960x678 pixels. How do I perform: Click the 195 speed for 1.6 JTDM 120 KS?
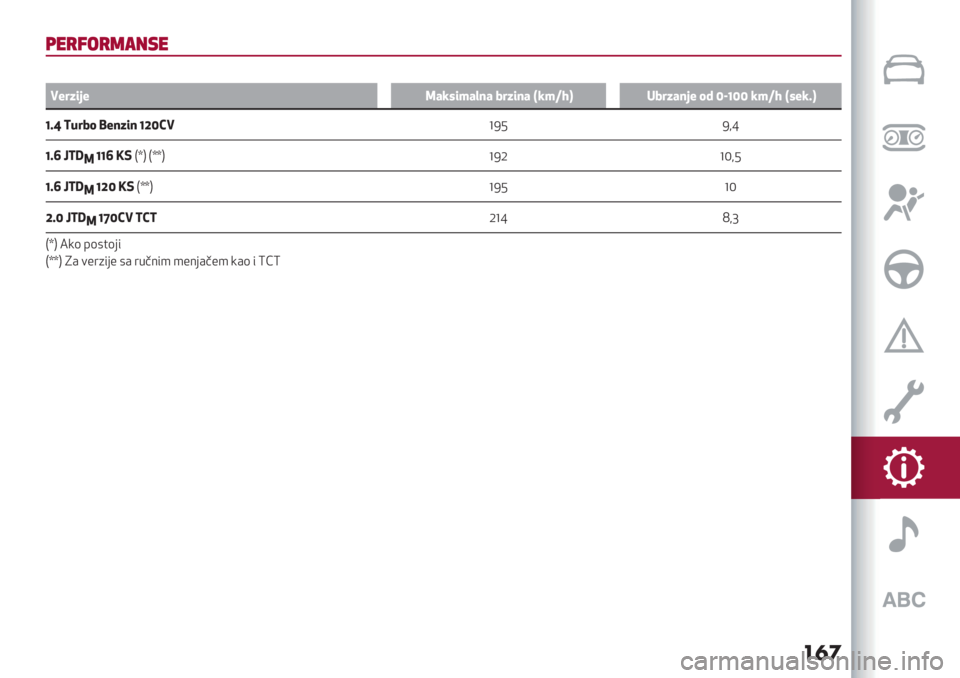498,187
